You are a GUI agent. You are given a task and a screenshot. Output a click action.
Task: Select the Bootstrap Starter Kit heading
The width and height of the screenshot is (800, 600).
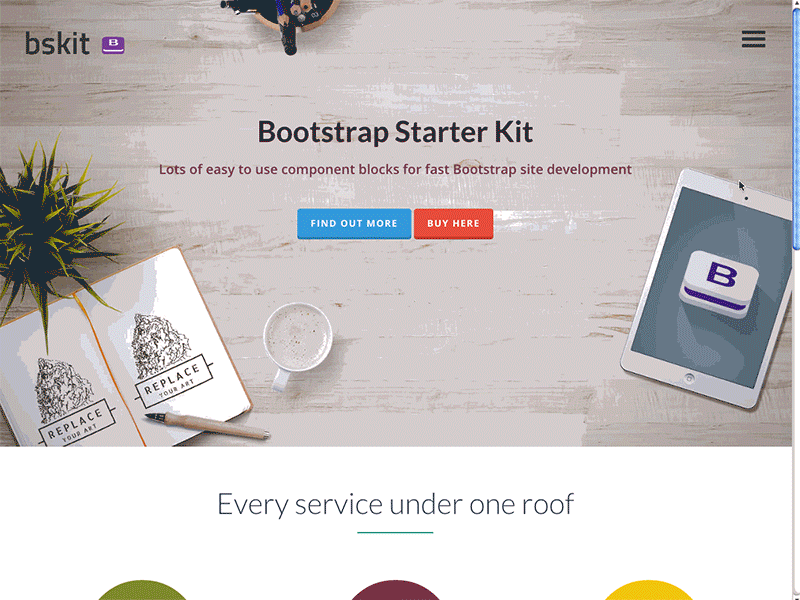click(395, 132)
